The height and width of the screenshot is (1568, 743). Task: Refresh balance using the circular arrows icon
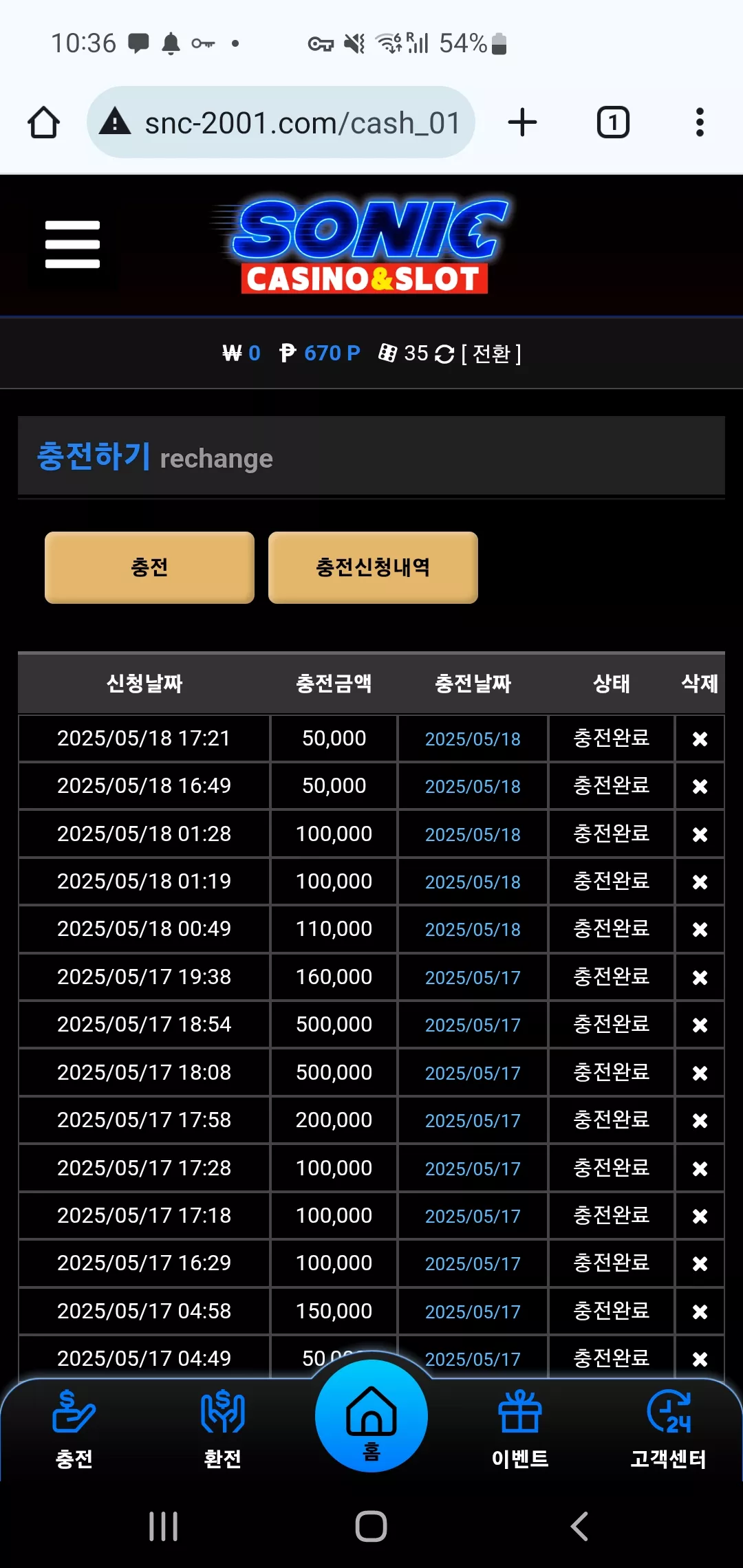444,354
